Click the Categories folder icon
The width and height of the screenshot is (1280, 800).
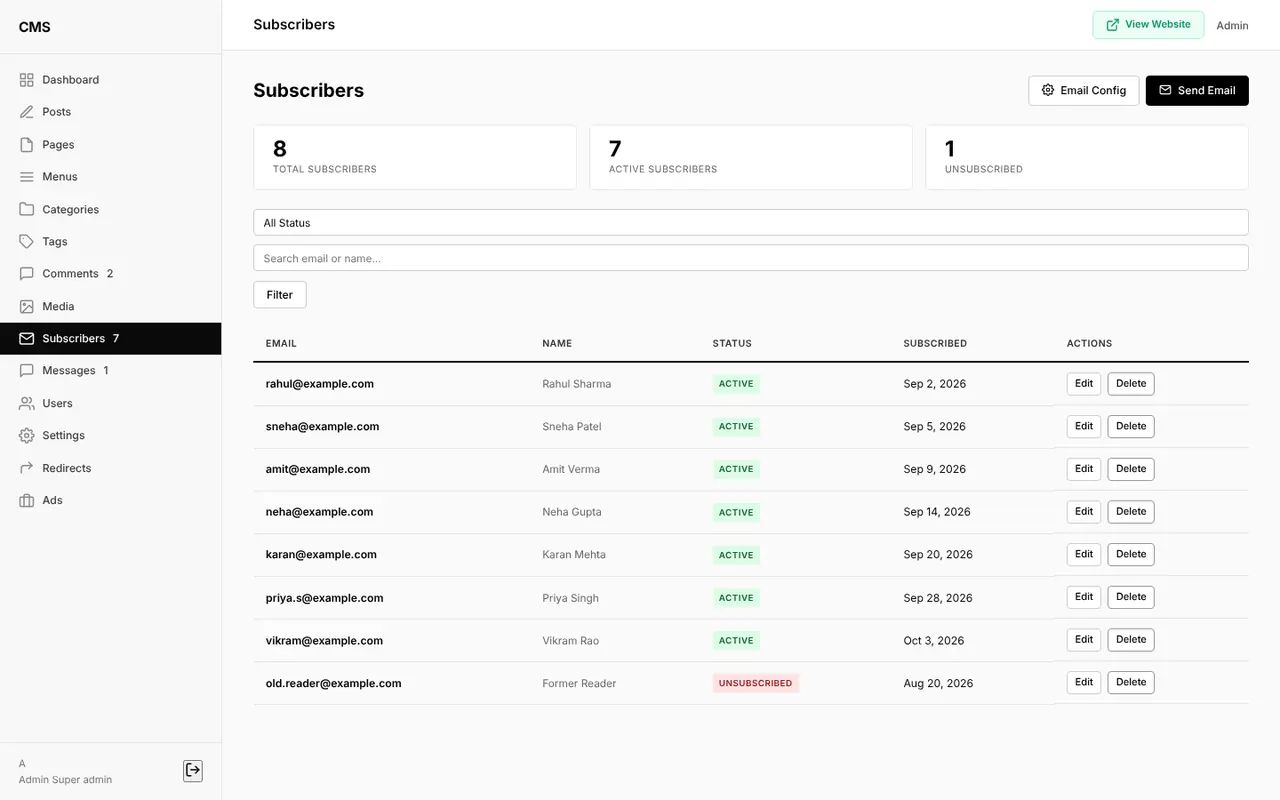click(x=27, y=210)
